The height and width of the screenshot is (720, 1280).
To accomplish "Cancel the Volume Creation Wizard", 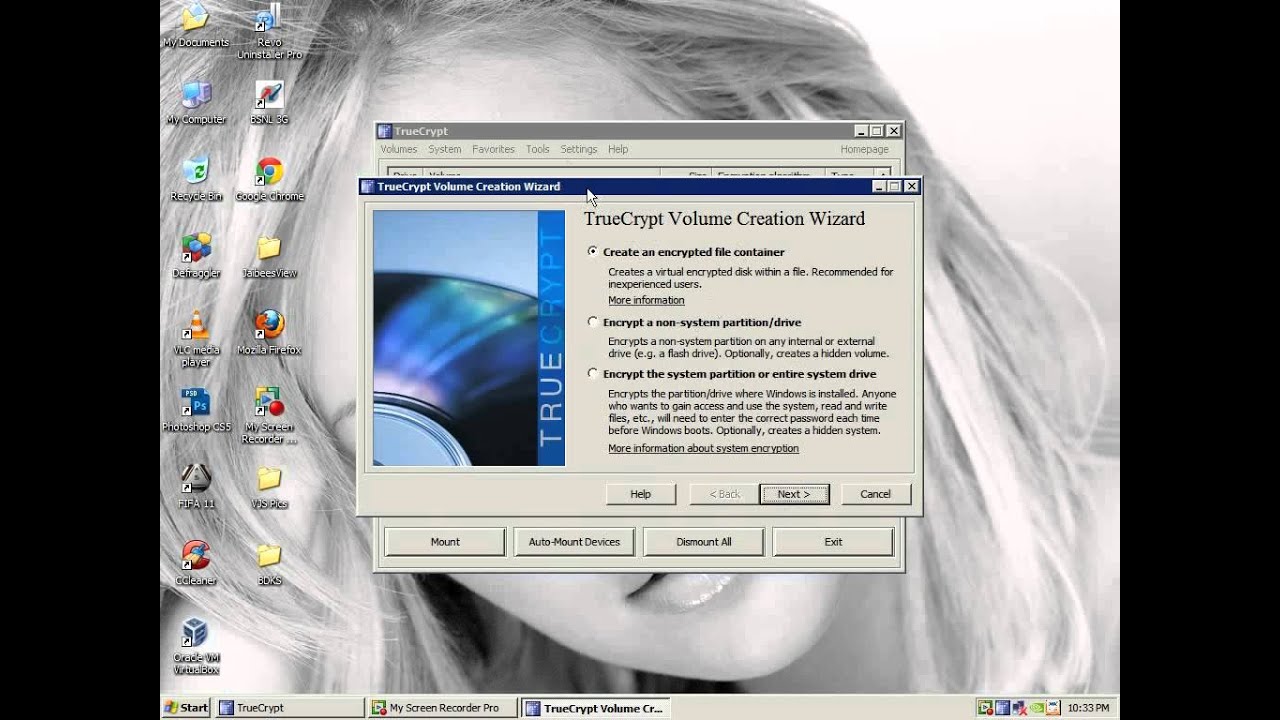I will click(875, 494).
